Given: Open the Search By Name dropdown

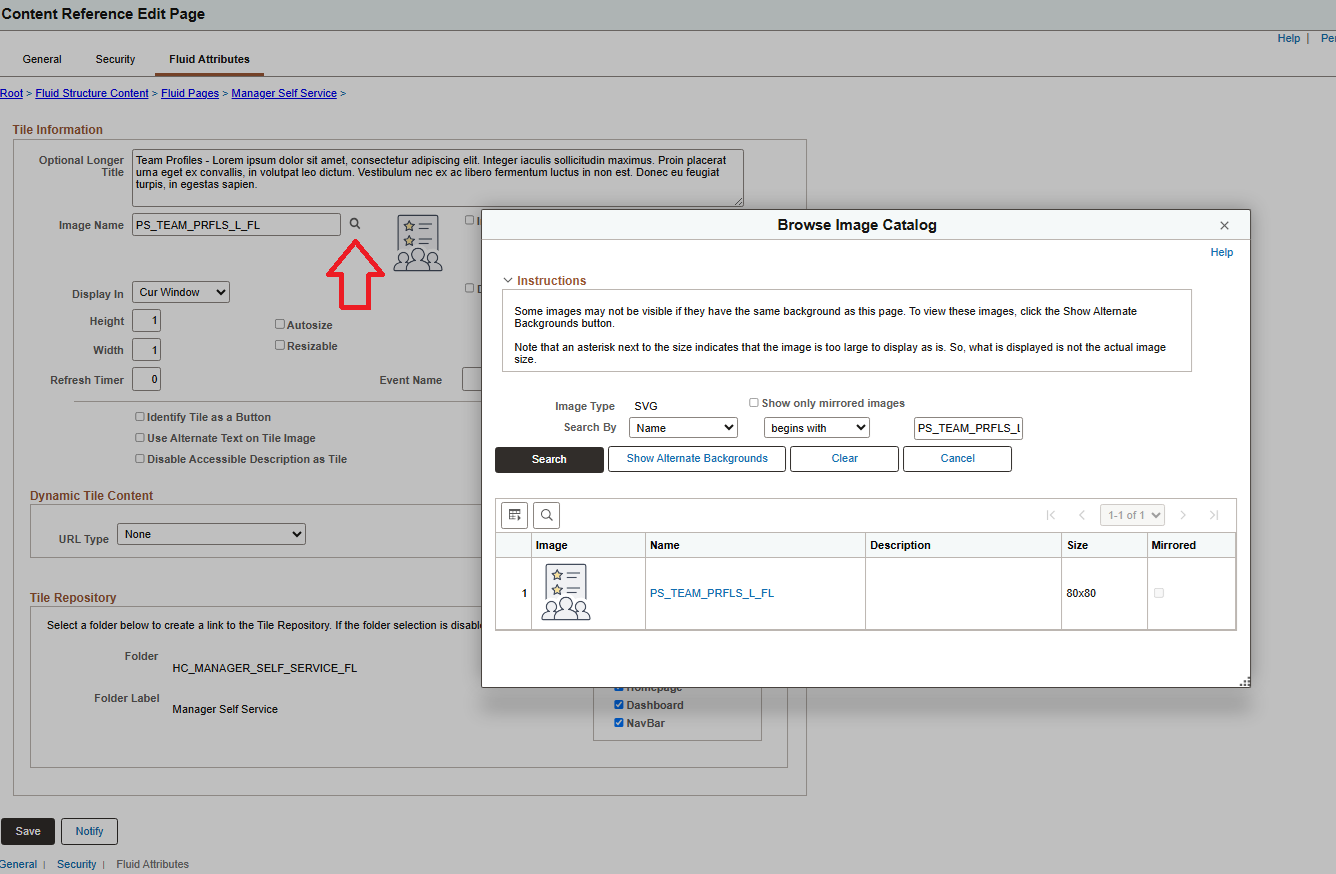Looking at the screenshot, I should (x=683, y=428).
